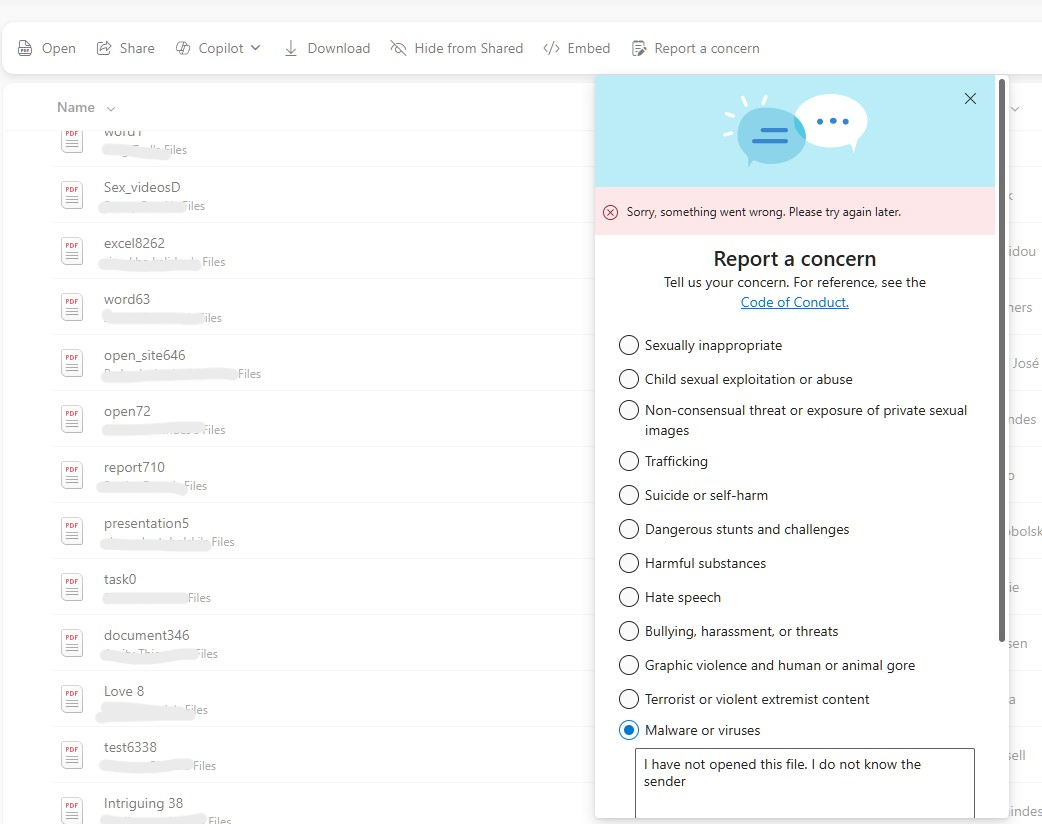Click the Hide from Shared icon
This screenshot has width=1042, height=824.
point(398,48)
